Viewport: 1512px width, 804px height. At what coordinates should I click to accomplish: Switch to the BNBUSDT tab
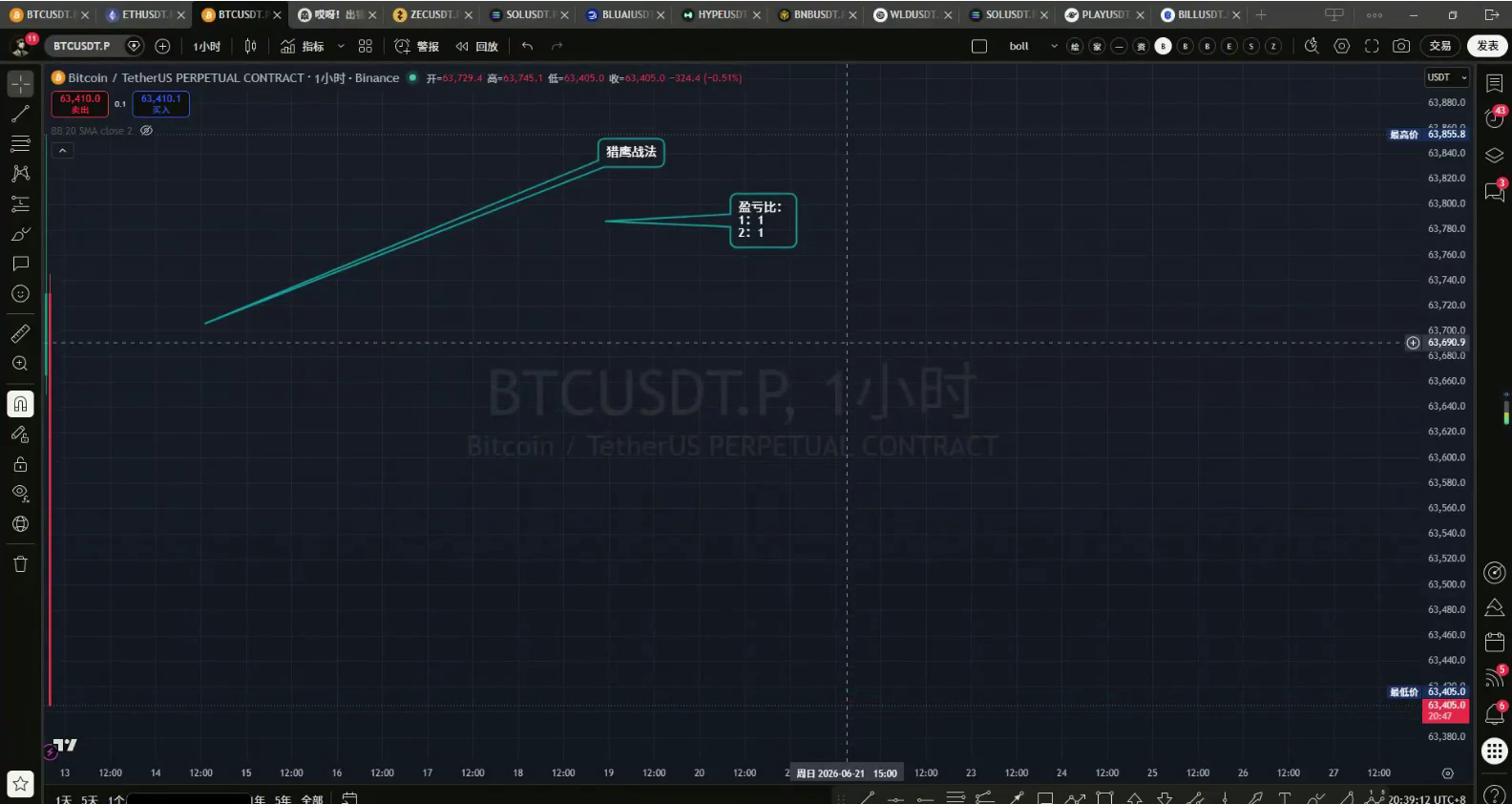pyautogui.click(x=816, y=14)
